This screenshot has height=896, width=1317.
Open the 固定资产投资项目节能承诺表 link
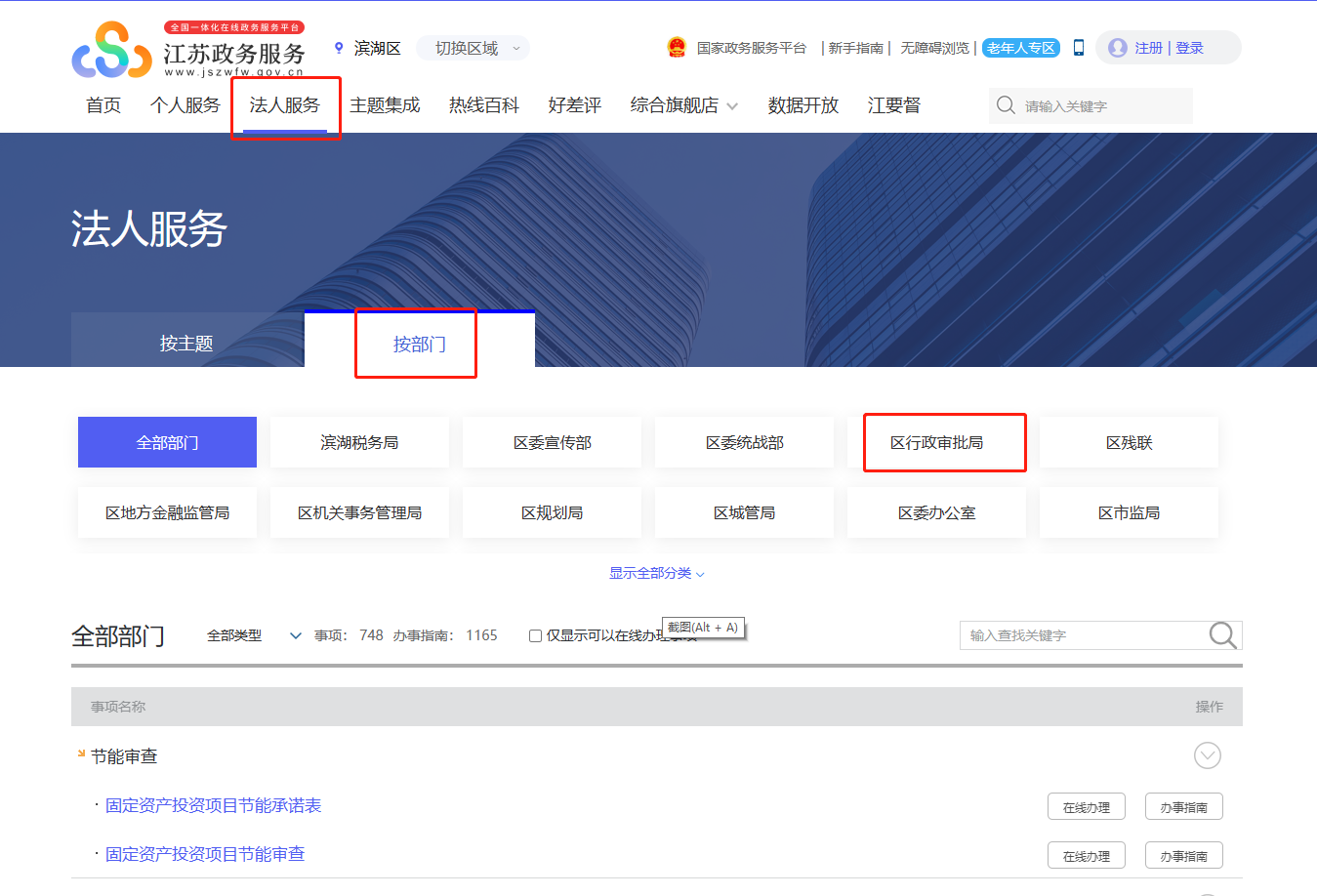[x=213, y=805]
